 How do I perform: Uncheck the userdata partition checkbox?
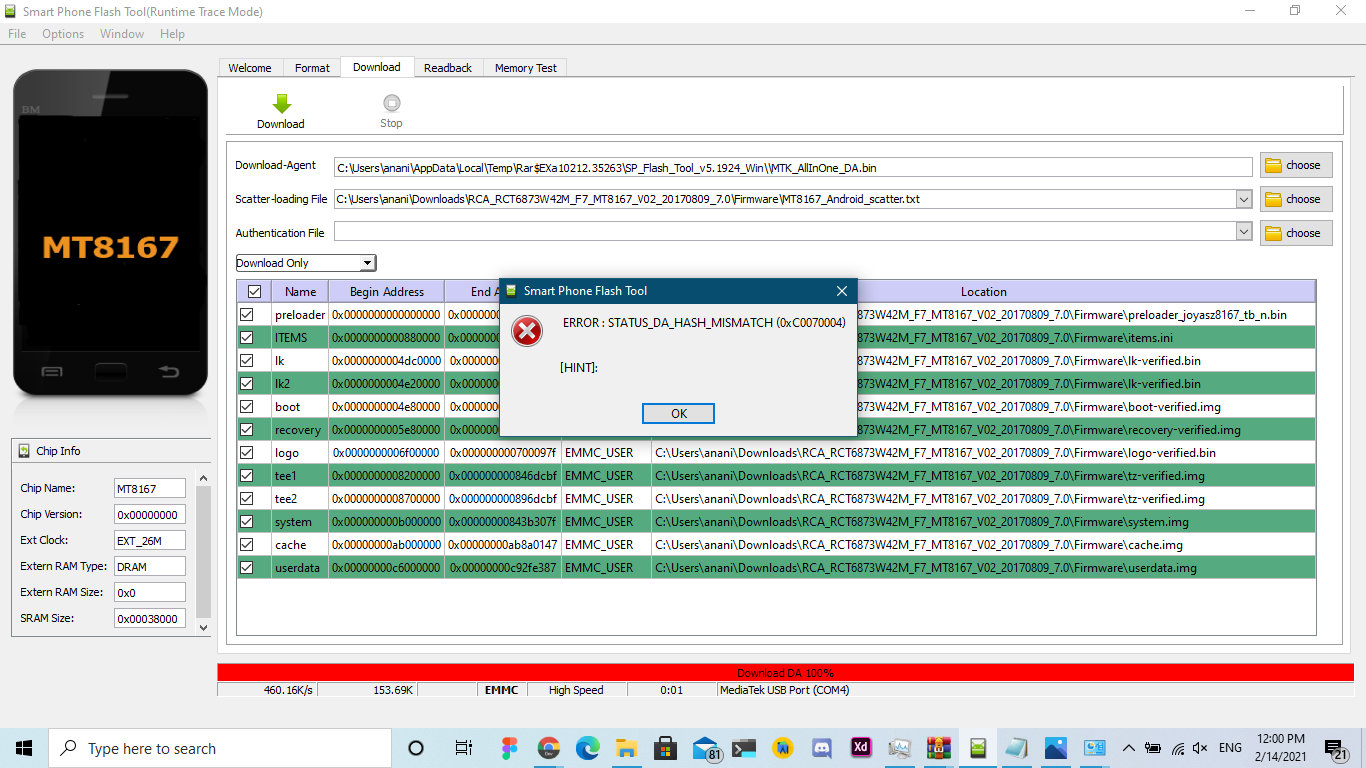coord(247,568)
